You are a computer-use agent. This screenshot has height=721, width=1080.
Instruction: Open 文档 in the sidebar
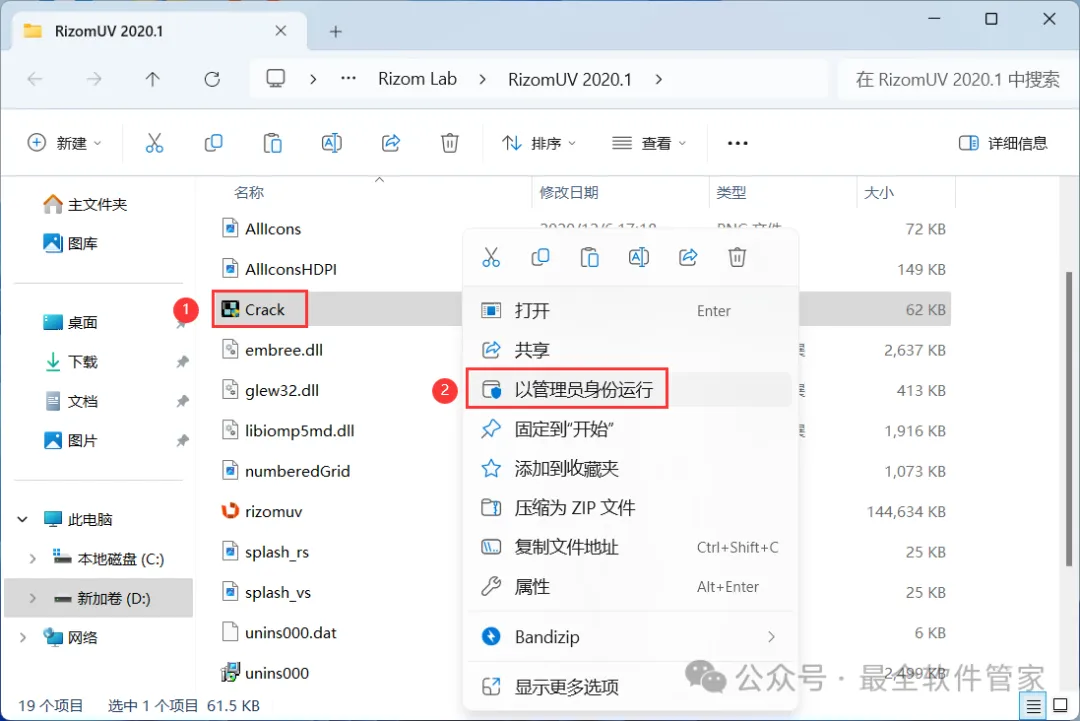click(71, 401)
